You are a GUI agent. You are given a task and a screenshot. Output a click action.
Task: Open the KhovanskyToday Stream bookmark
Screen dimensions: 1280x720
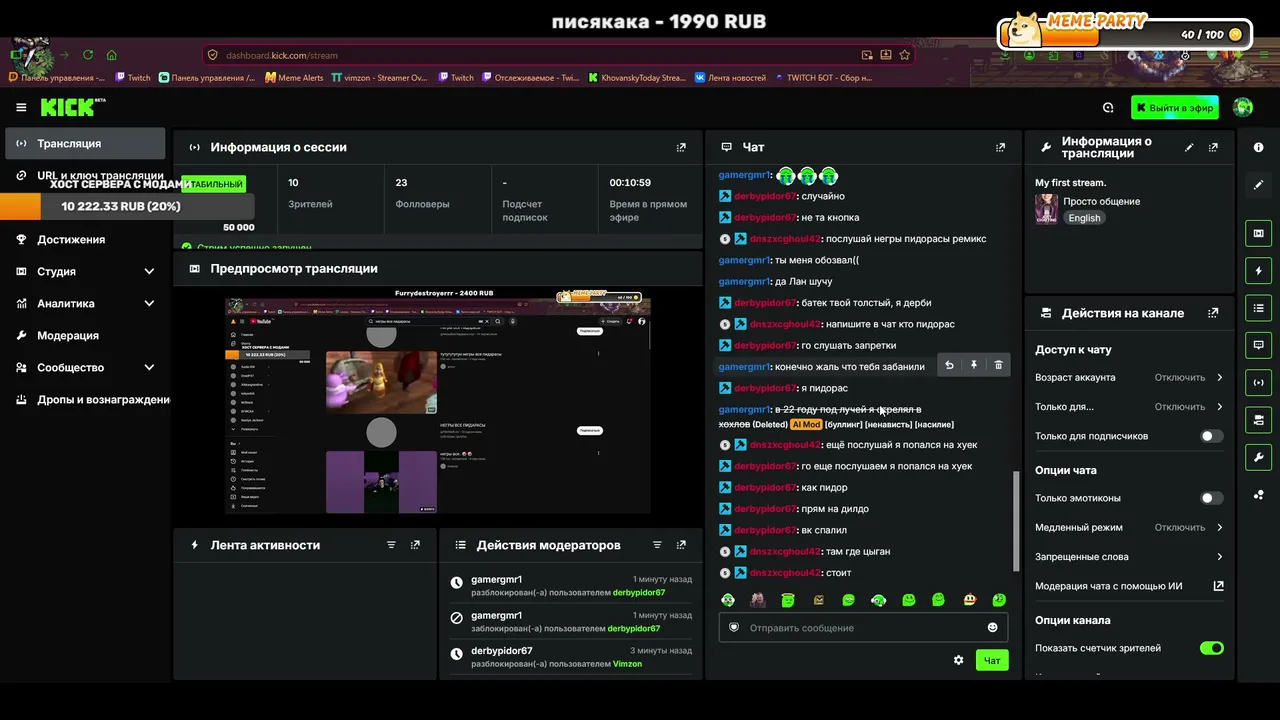[x=637, y=77]
